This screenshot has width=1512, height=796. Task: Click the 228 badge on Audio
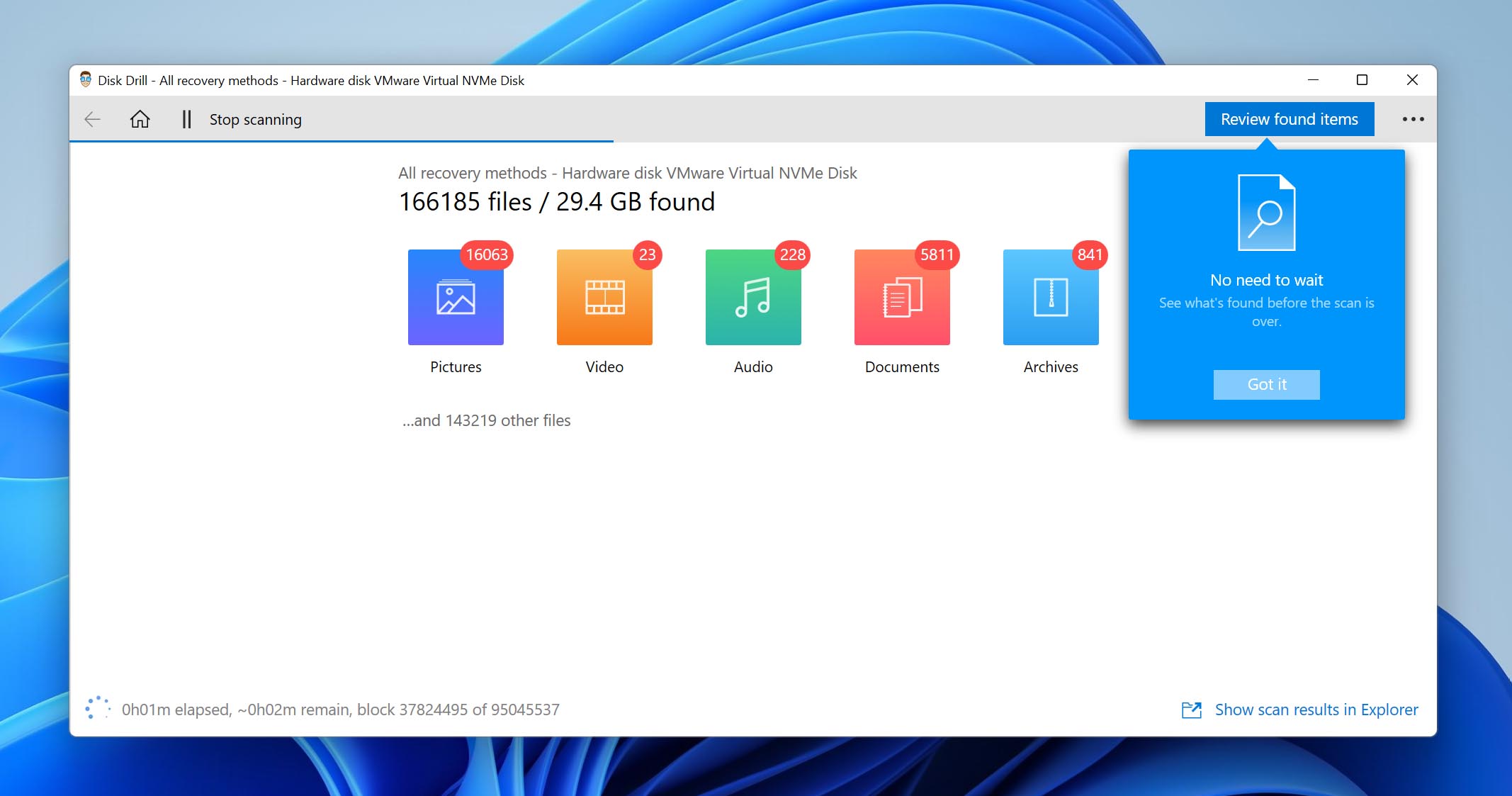click(792, 254)
